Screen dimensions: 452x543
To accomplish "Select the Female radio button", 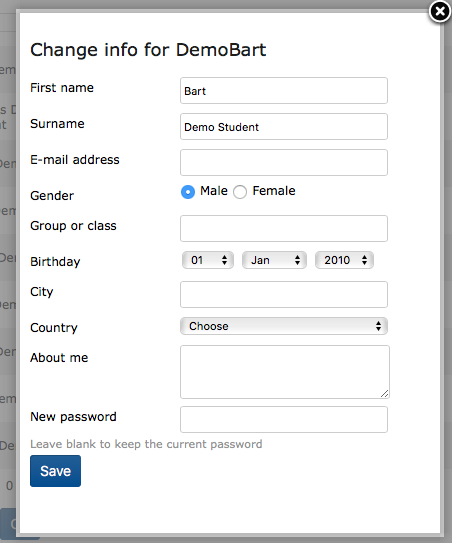I will point(240,192).
